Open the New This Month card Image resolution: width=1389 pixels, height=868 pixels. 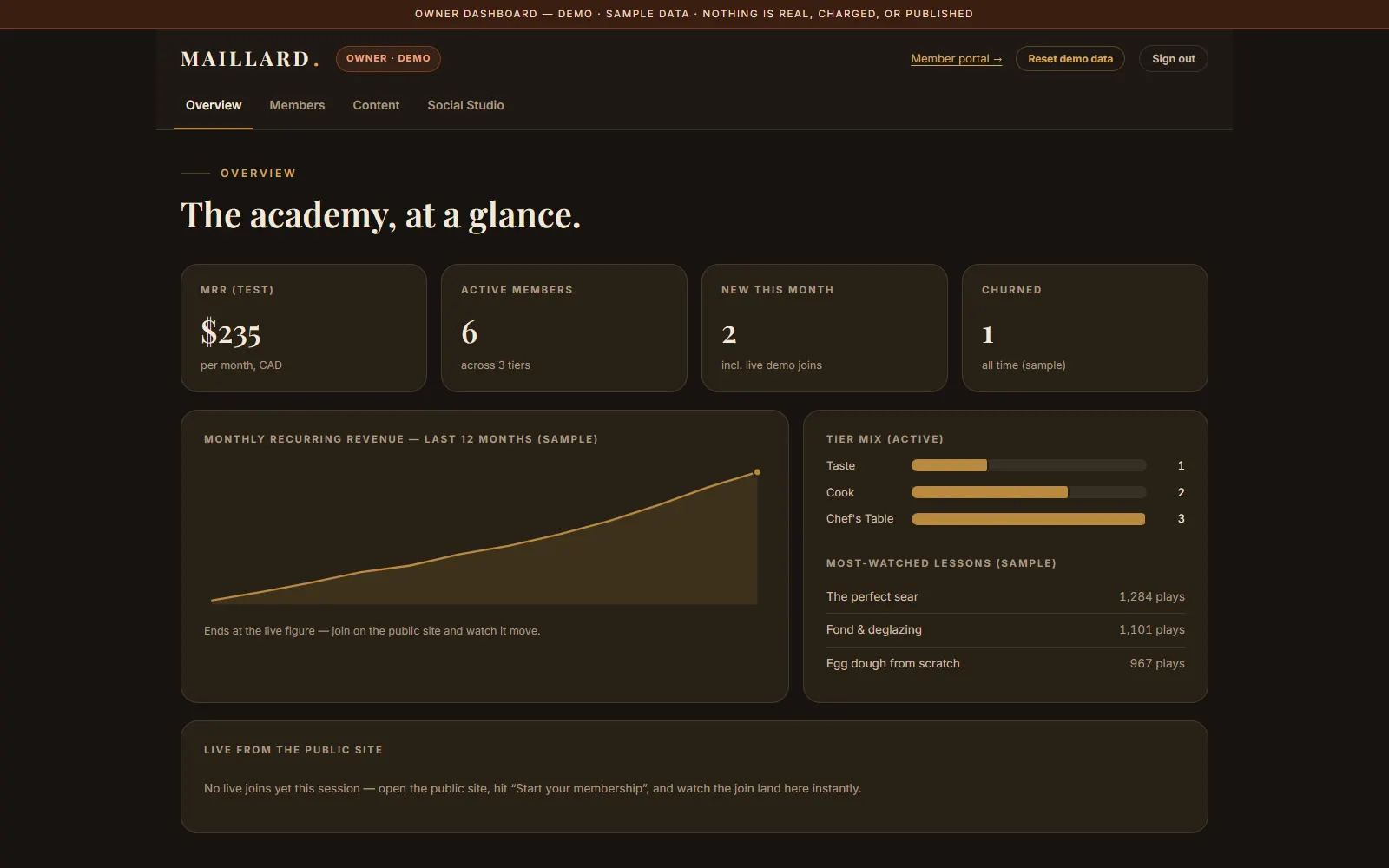pos(825,328)
